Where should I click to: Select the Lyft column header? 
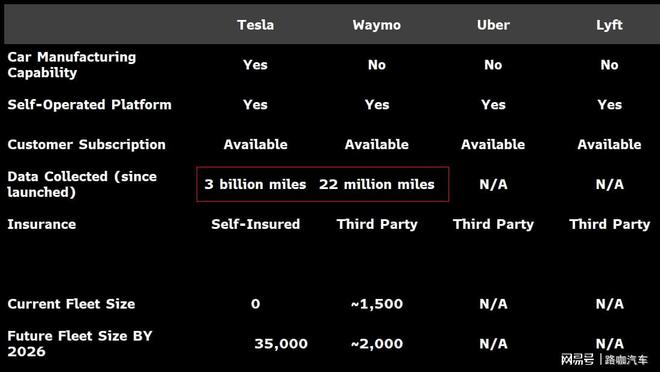click(x=609, y=25)
